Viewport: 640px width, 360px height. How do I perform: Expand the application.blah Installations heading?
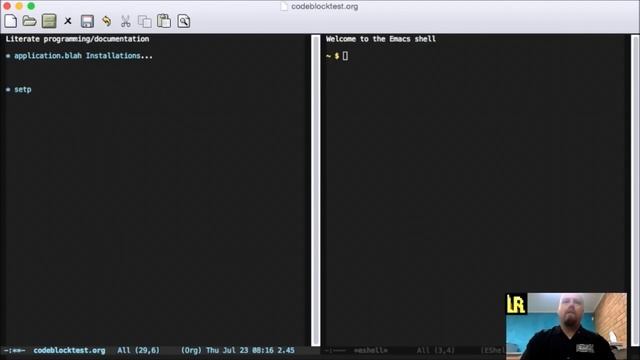pos(79,56)
